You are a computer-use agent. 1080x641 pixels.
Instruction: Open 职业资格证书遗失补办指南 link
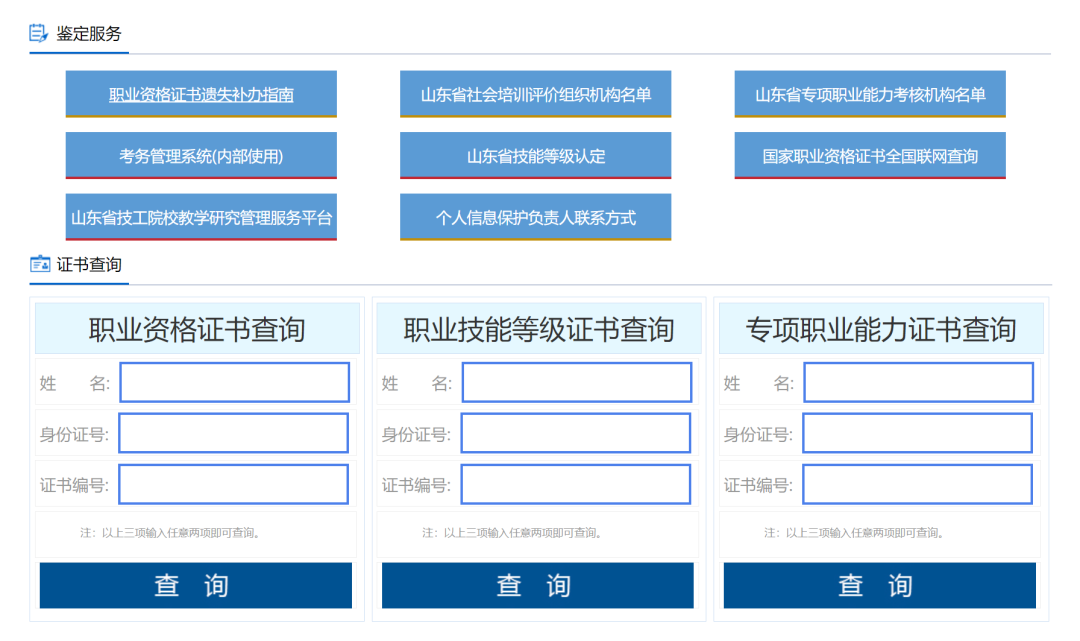(201, 94)
